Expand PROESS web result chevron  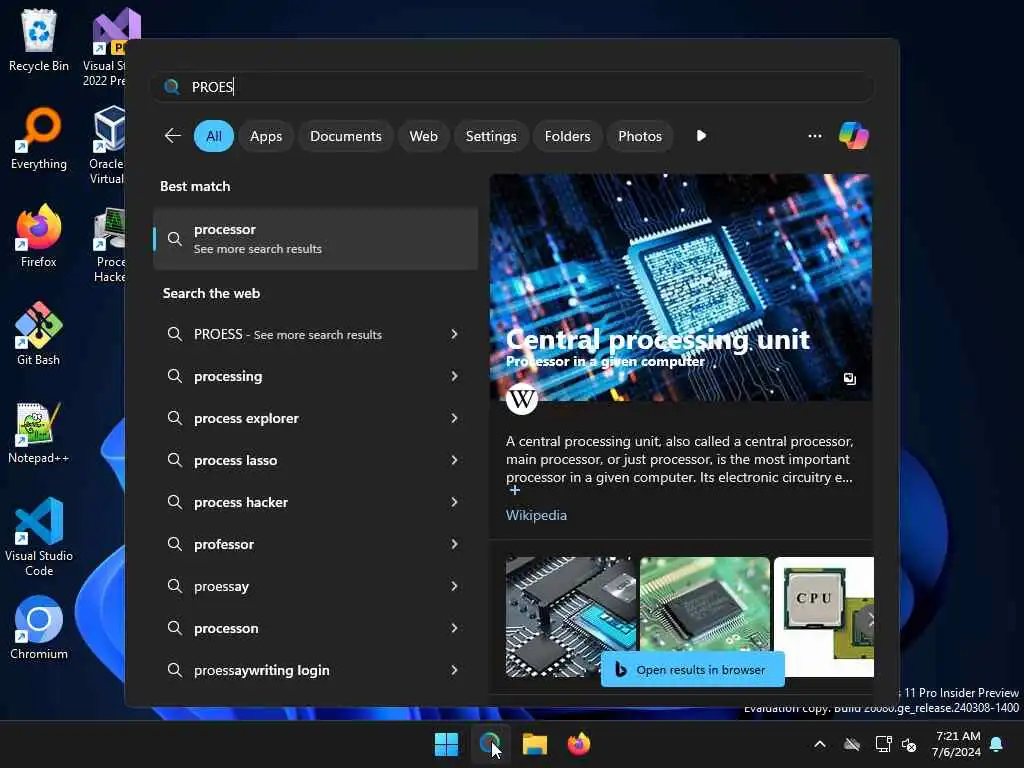(455, 334)
